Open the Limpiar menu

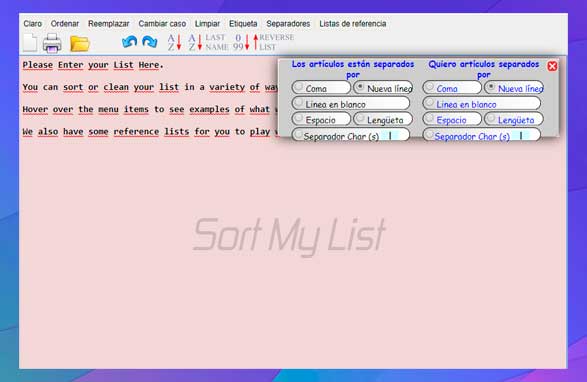pyautogui.click(x=207, y=24)
